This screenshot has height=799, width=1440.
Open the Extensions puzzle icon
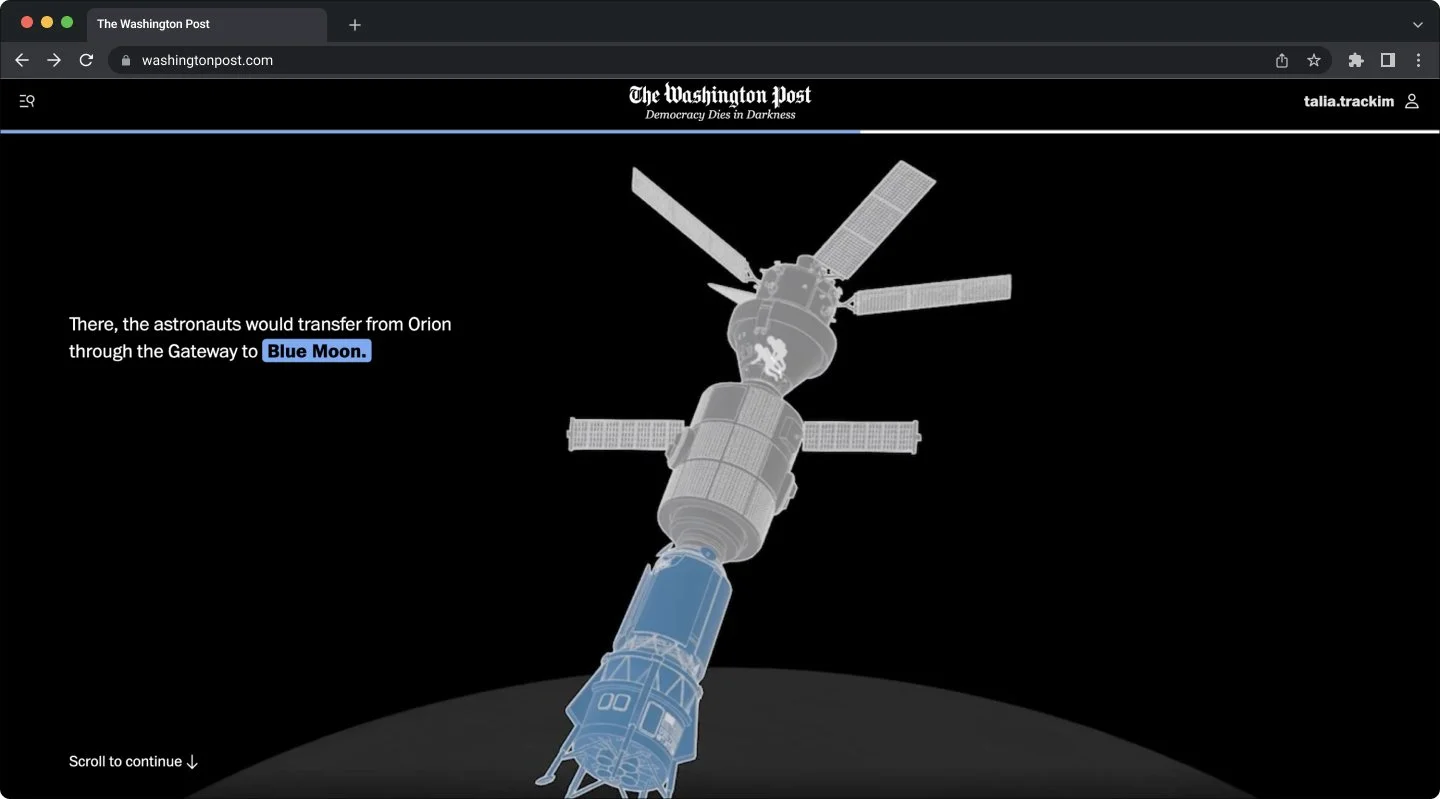(1356, 60)
